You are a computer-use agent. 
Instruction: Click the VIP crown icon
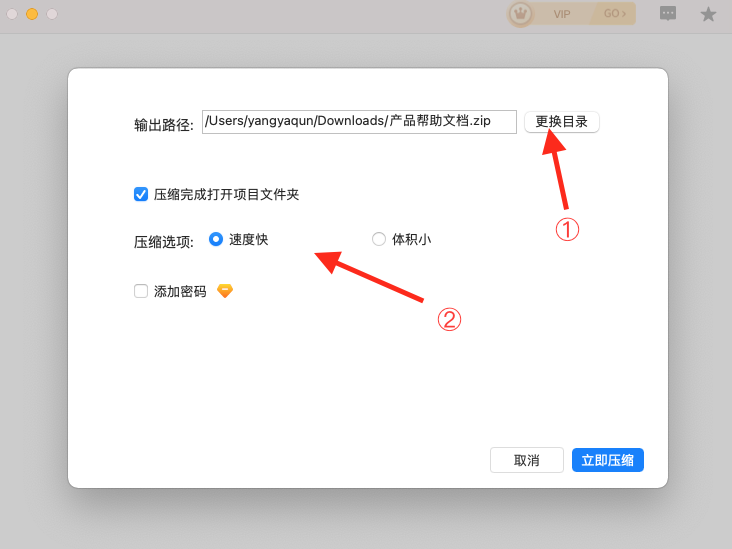coord(520,14)
